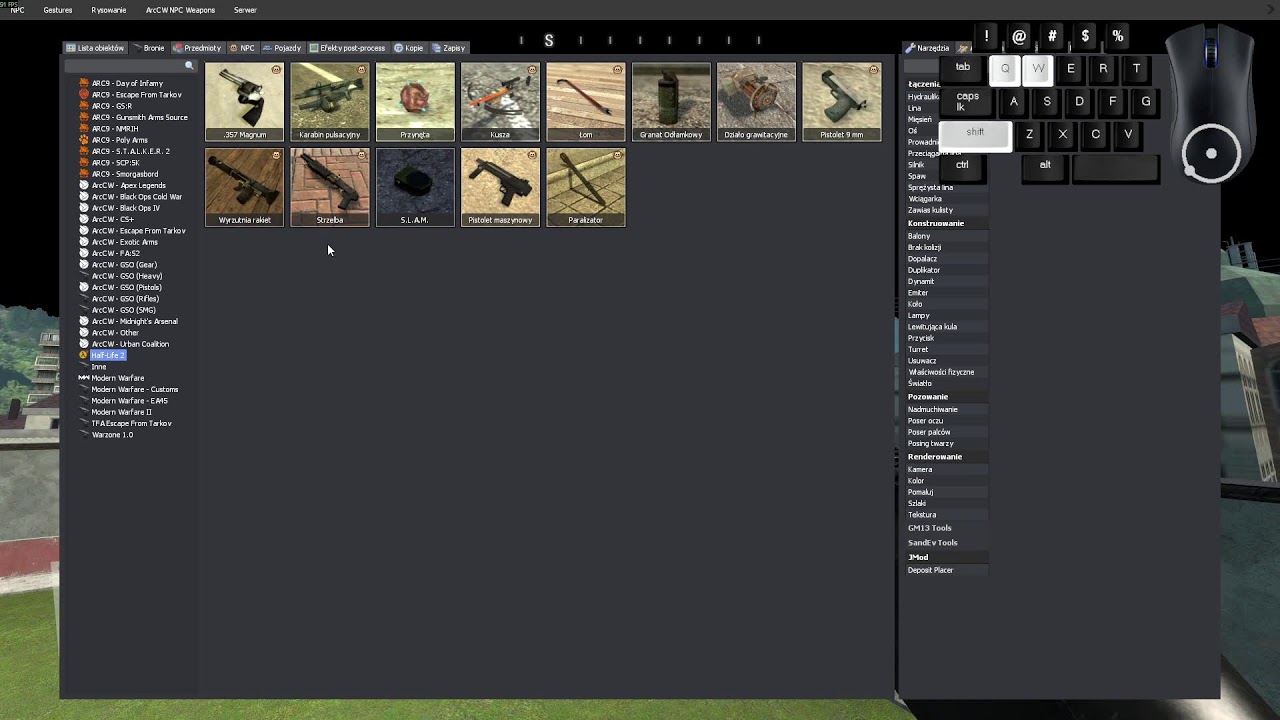Collapse the Konstruowanie tool section

click(945, 223)
